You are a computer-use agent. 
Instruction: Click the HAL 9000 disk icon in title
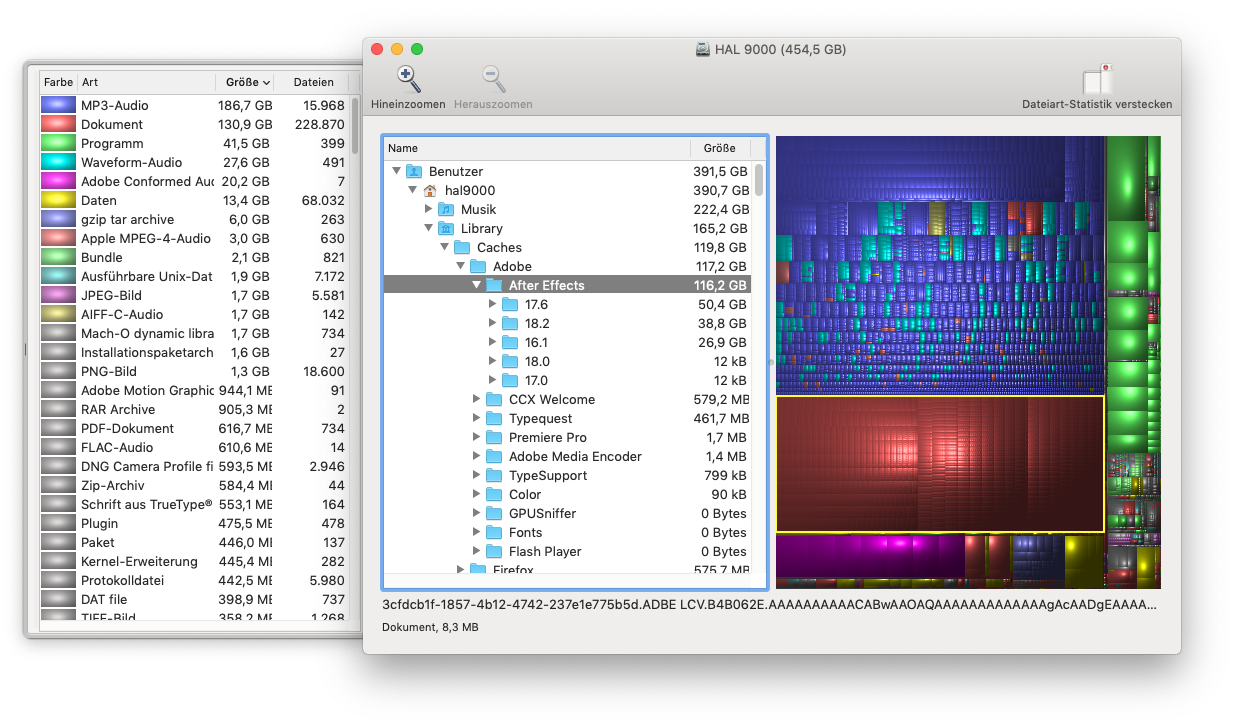pos(704,50)
